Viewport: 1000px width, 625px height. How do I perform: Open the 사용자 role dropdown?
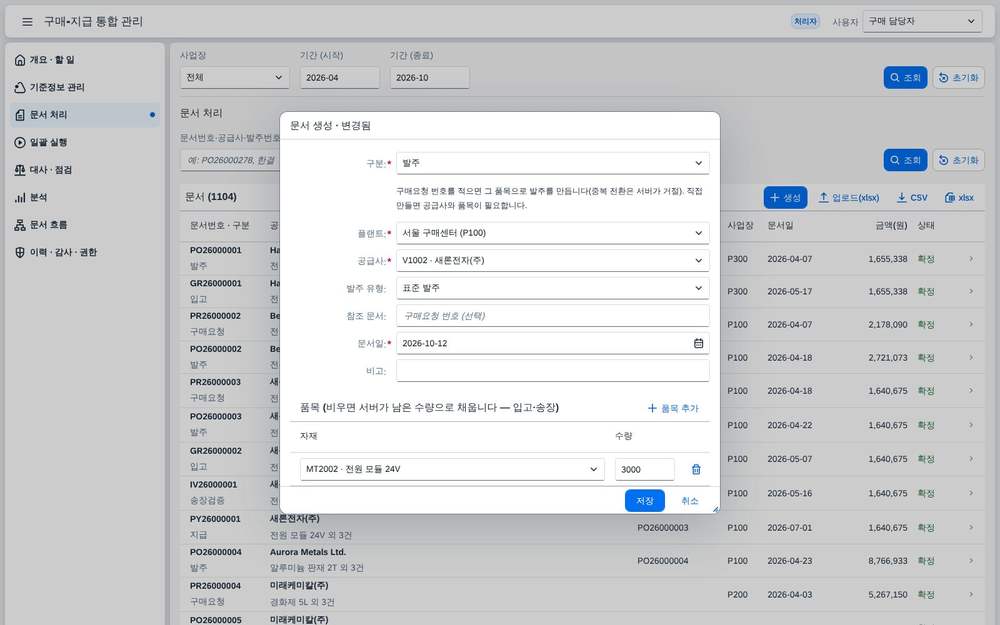pos(922,21)
